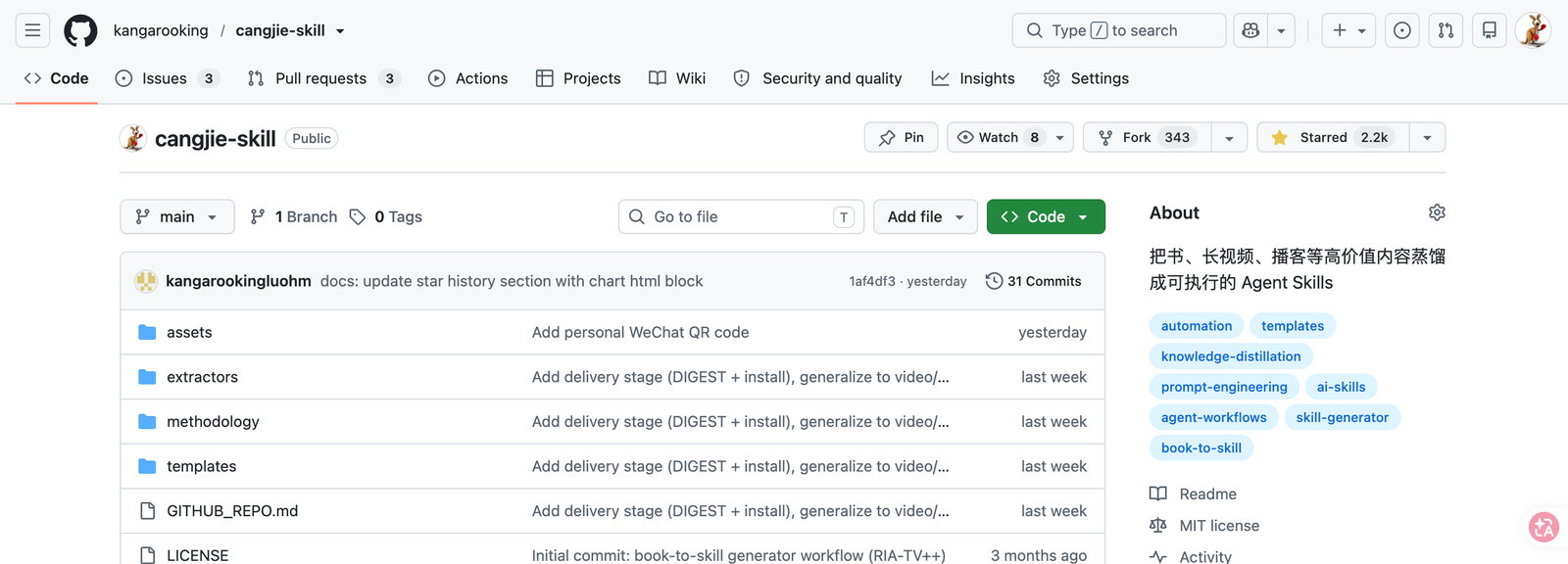Open the green Code dropdown
The width and height of the screenshot is (1568, 564).
[x=1046, y=216]
